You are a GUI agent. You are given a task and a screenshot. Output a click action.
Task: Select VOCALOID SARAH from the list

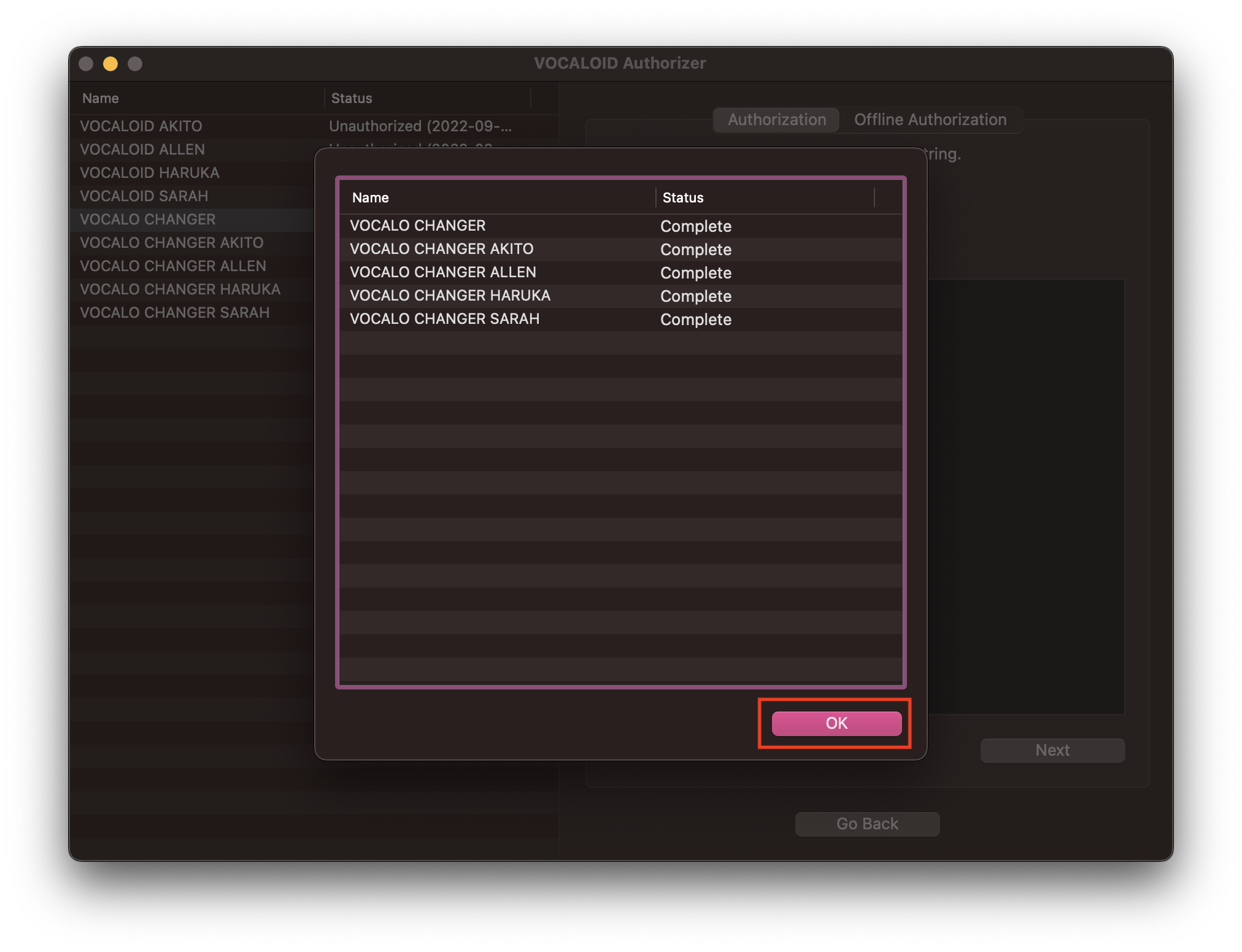point(143,196)
